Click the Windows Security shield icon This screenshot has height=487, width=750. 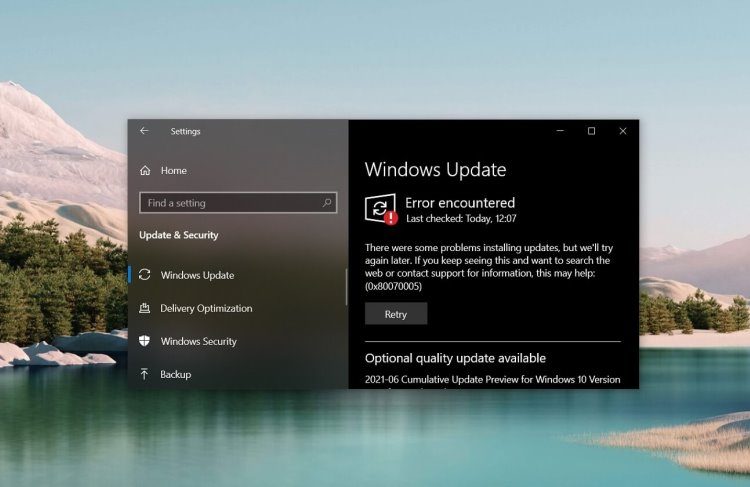coord(145,341)
